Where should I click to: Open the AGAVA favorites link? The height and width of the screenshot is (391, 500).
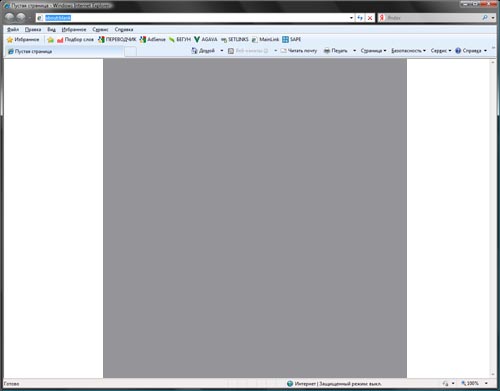pos(205,40)
